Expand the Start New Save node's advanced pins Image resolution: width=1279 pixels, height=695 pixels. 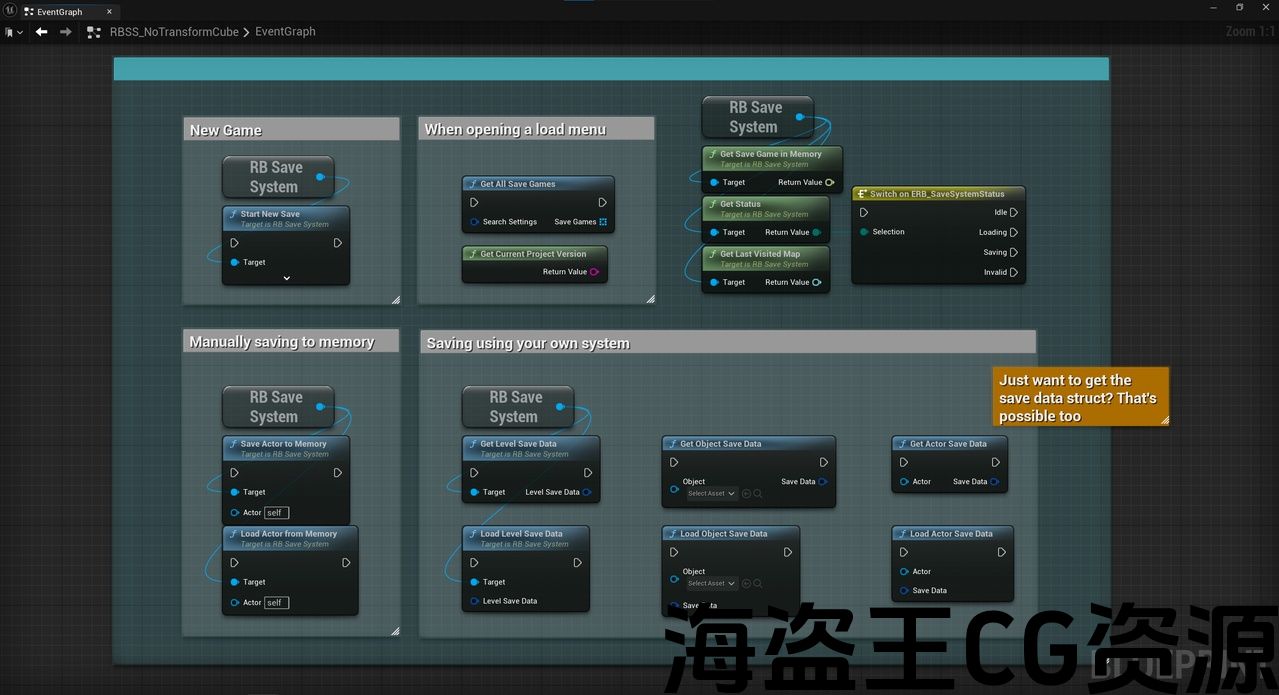[x=286, y=278]
